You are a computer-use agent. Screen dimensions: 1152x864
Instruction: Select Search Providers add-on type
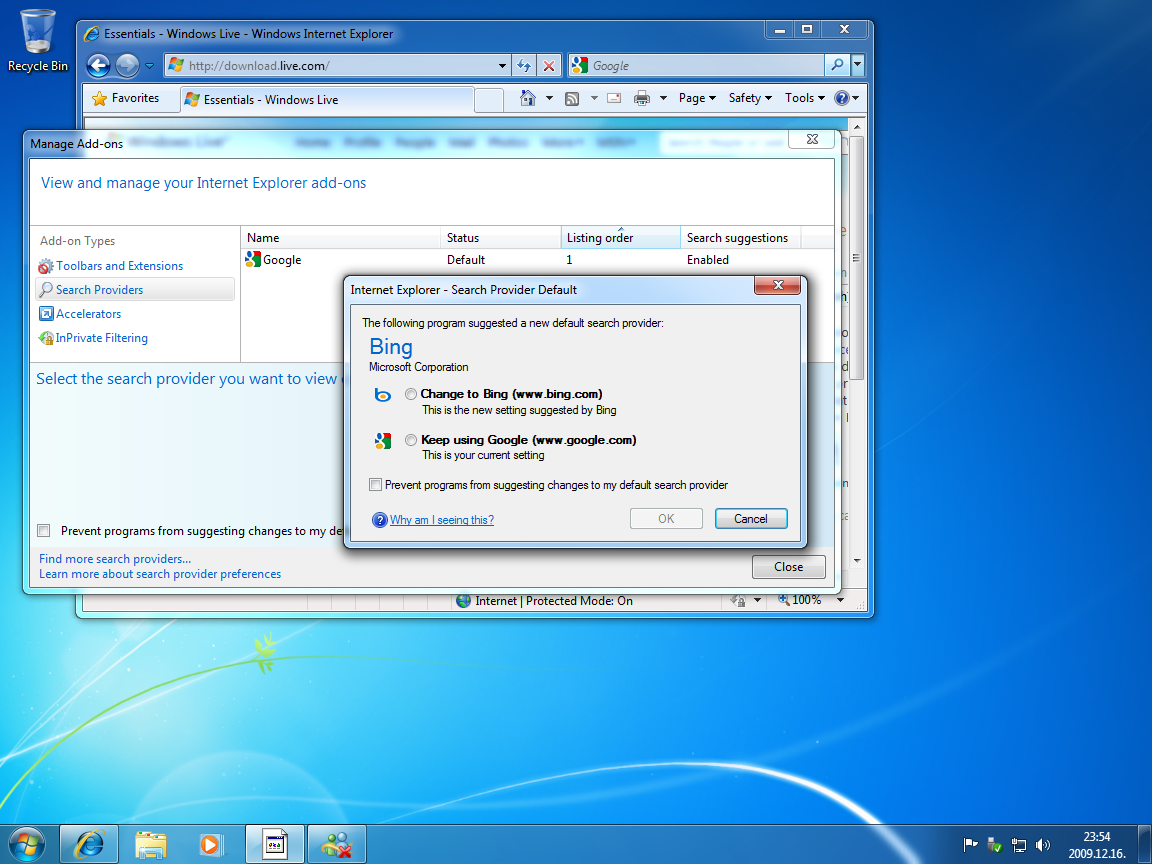(x=135, y=289)
